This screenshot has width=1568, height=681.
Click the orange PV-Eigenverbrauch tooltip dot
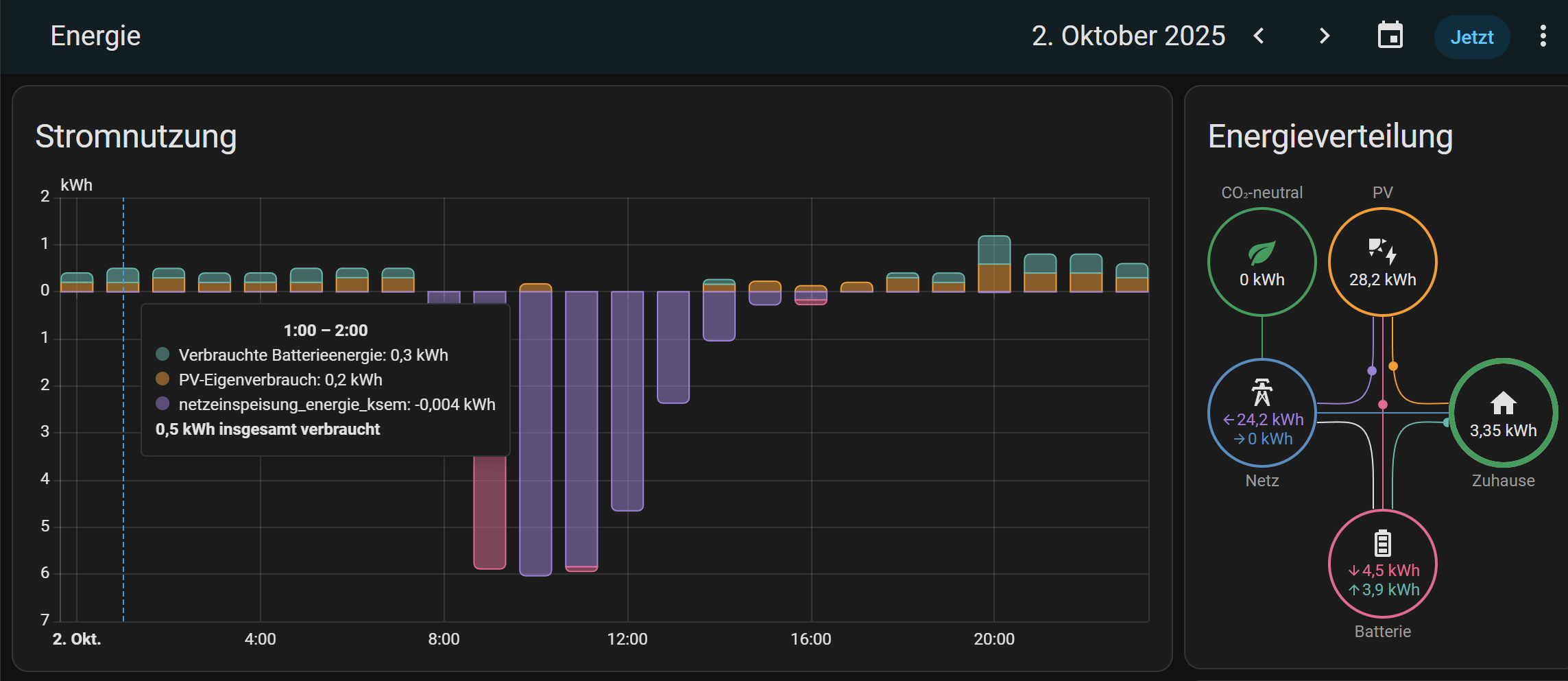(x=162, y=379)
